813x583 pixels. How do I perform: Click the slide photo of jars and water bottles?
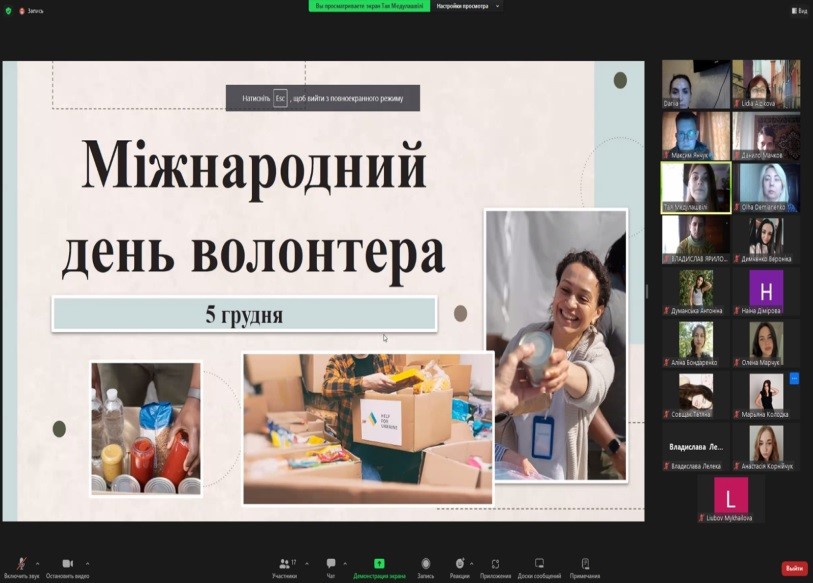(x=146, y=428)
